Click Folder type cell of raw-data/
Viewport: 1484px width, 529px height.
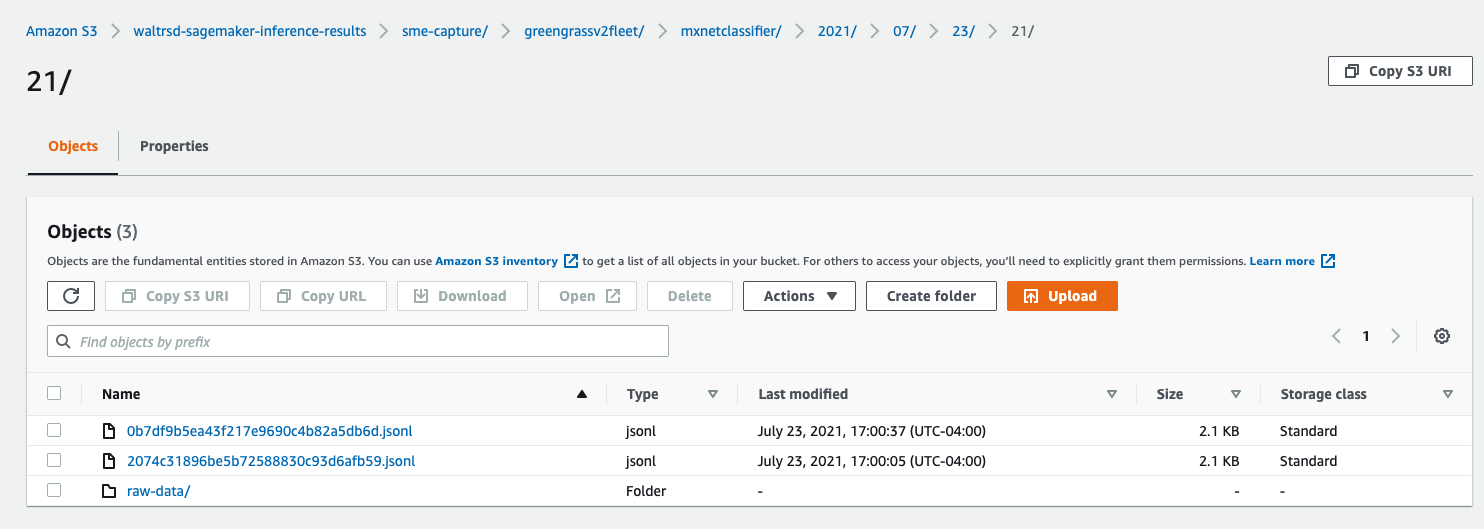pos(646,491)
